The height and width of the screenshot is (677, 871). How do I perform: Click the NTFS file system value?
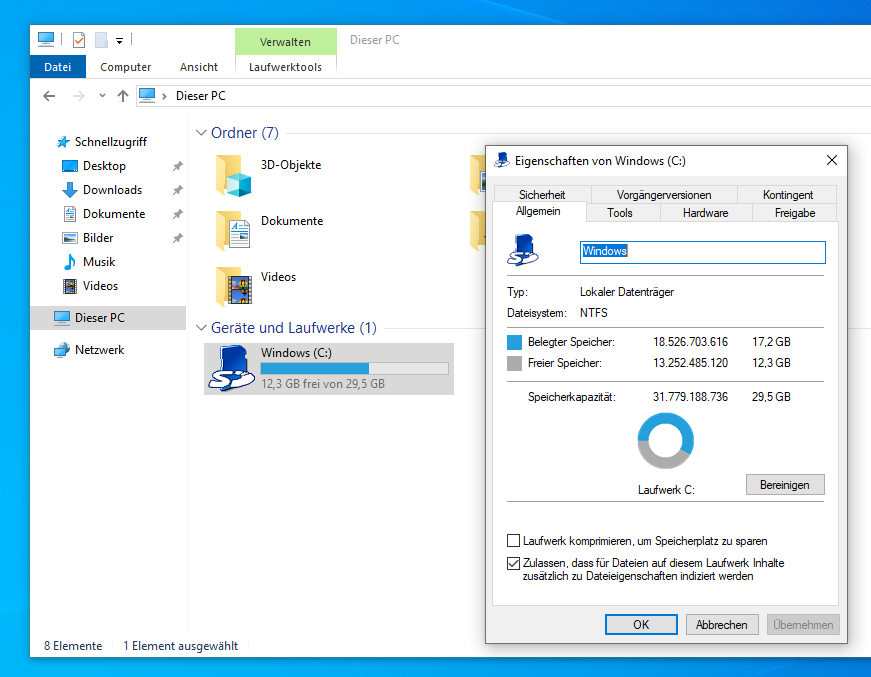click(594, 313)
